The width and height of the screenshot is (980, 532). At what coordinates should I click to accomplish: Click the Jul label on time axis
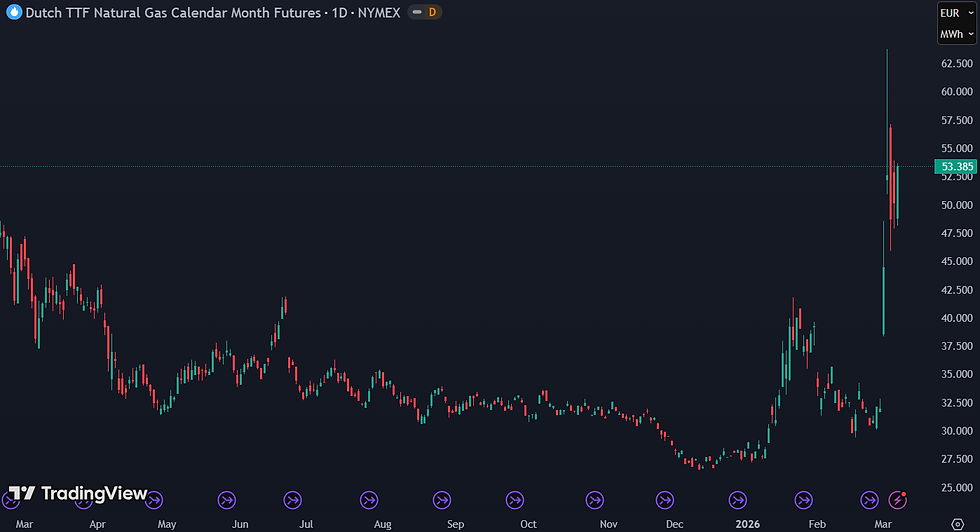coord(306,524)
